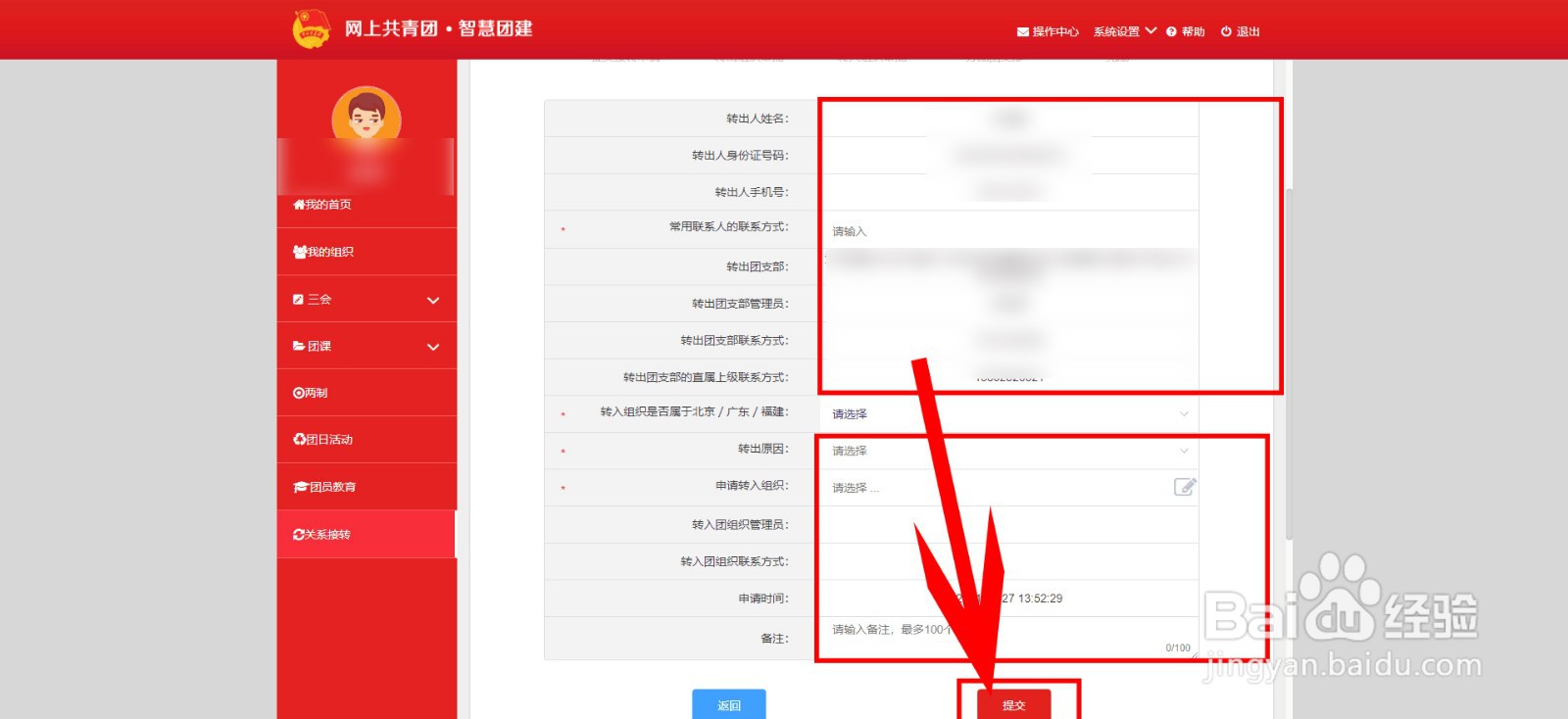The height and width of the screenshot is (719, 1568).
Task: Open the 转入组织是否属于北京/广东/福建 dropdown
Action: pos(1009,413)
